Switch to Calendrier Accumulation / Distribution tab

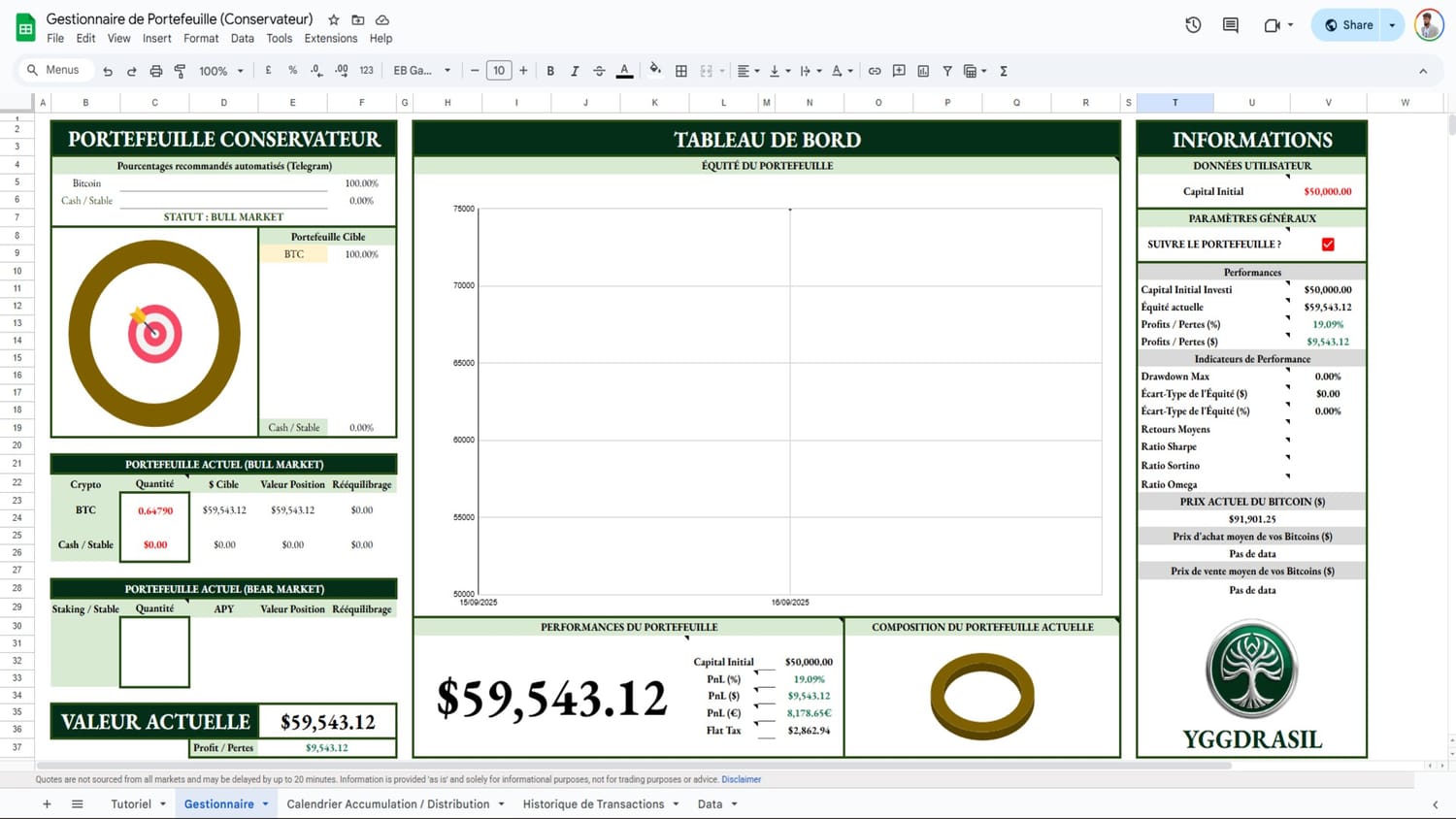coord(388,804)
